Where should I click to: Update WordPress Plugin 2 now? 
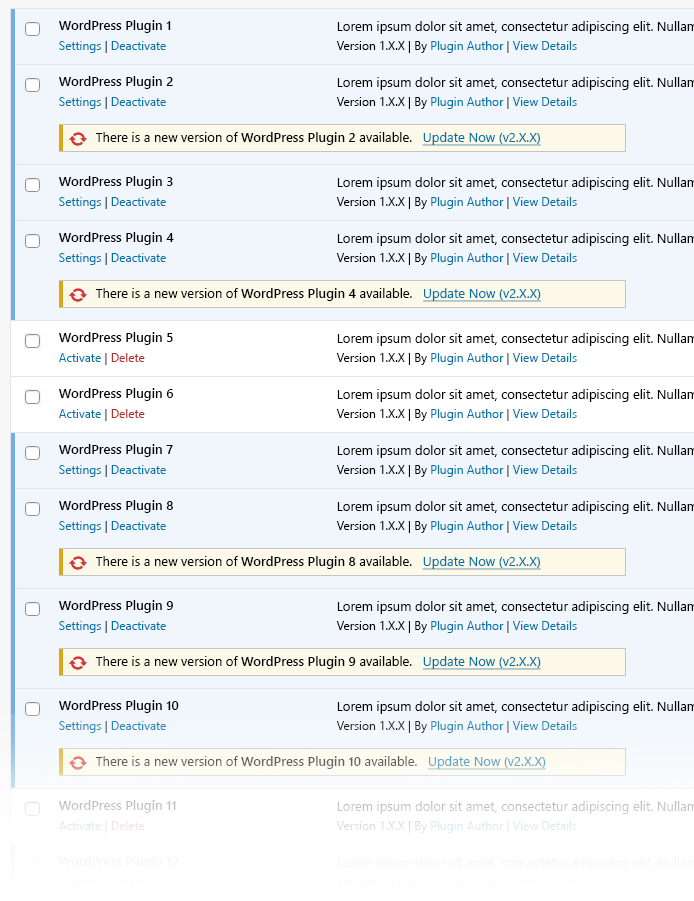point(481,138)
